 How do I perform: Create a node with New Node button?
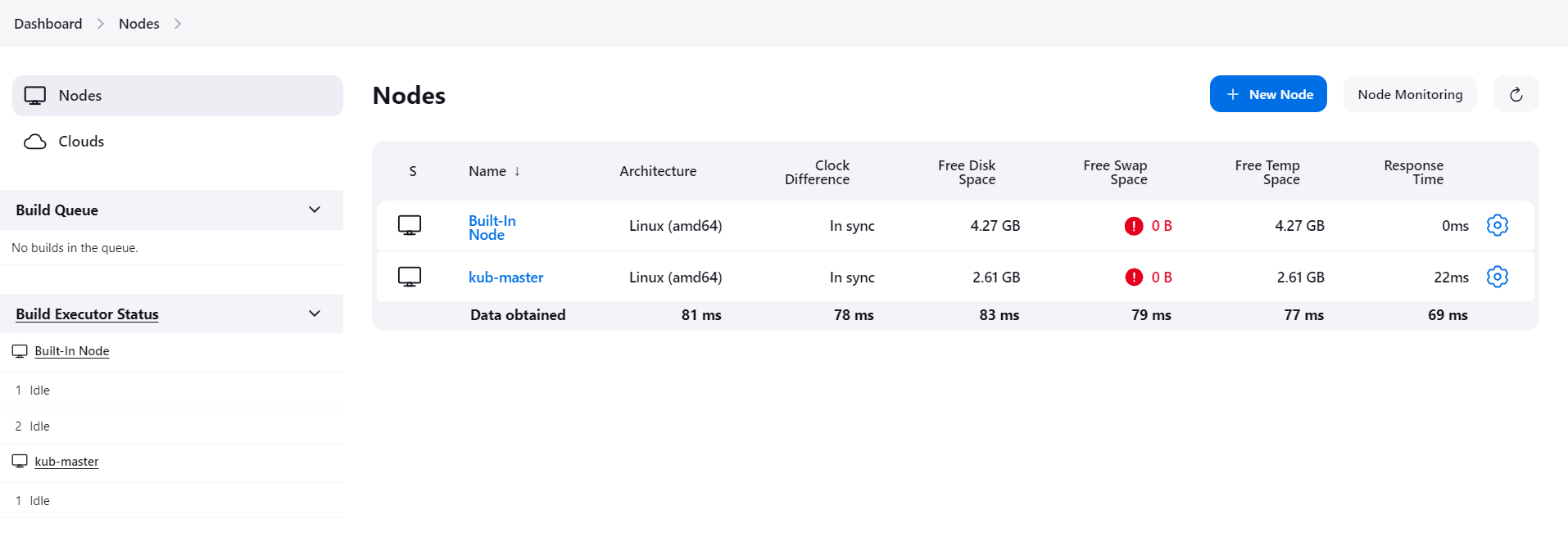point(1267,94)
